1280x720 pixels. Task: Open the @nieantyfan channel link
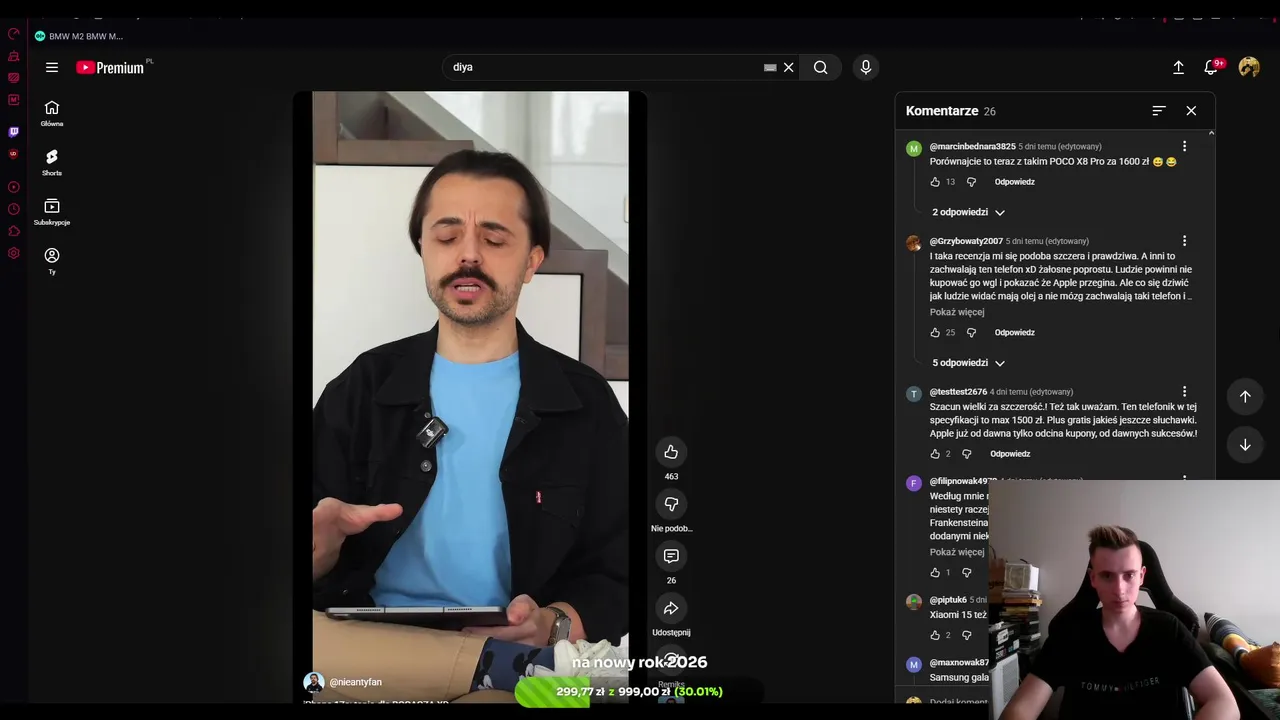[x=356, y=682]
